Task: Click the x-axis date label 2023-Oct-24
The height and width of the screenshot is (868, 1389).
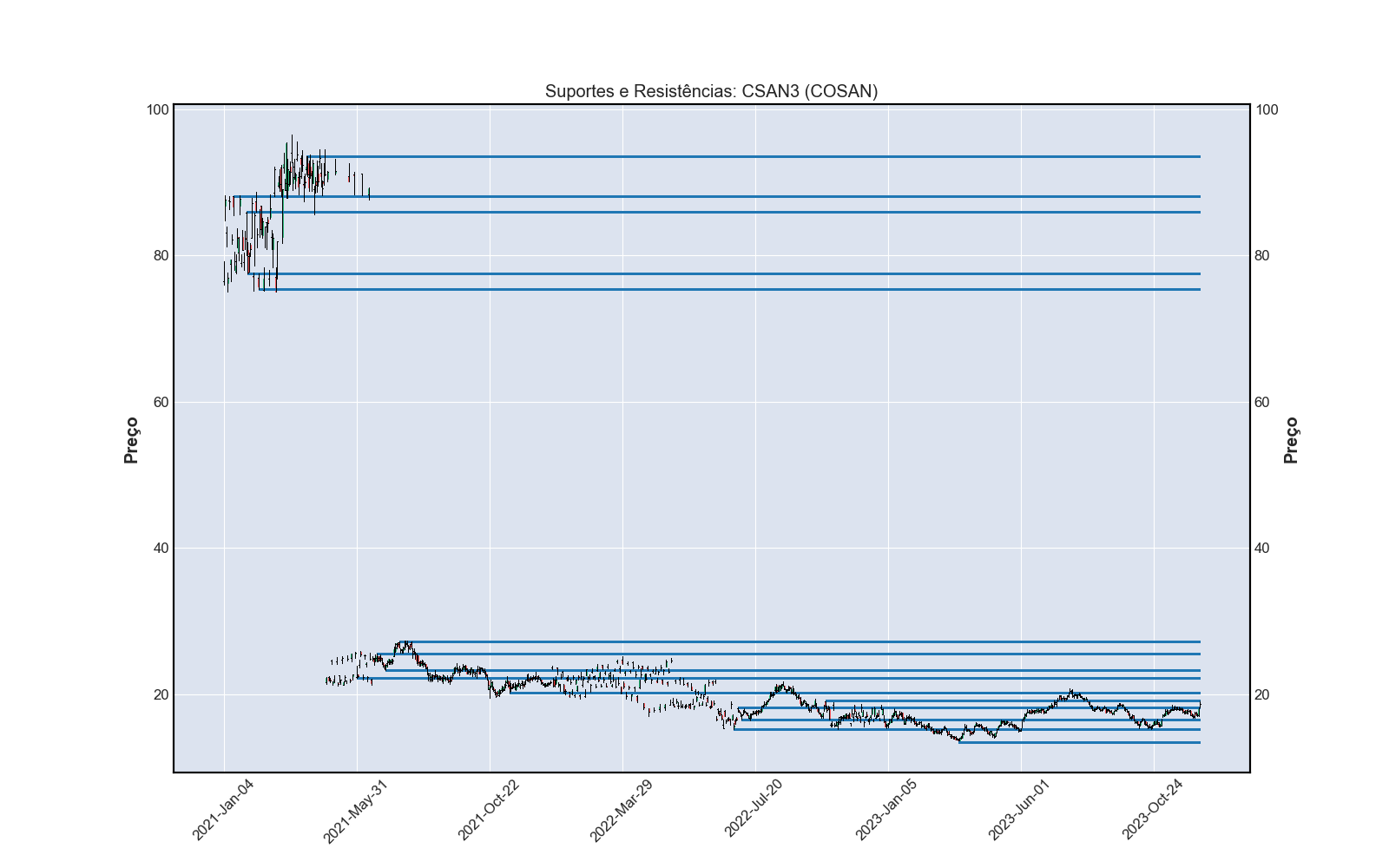Action: click(1152, 810)
